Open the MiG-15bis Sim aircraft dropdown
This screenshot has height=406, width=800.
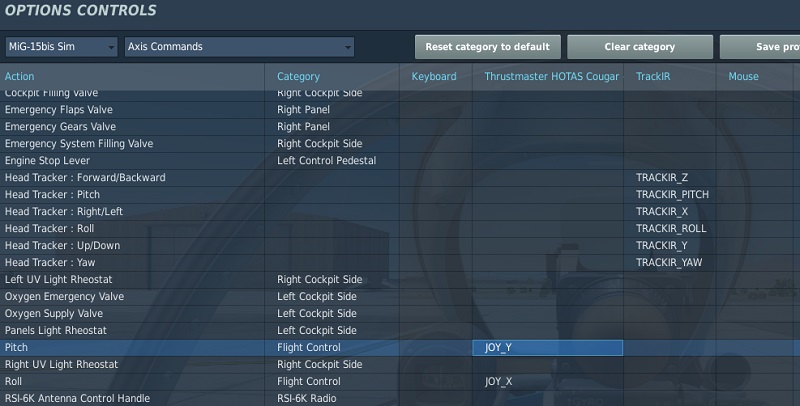pos(61,47)
